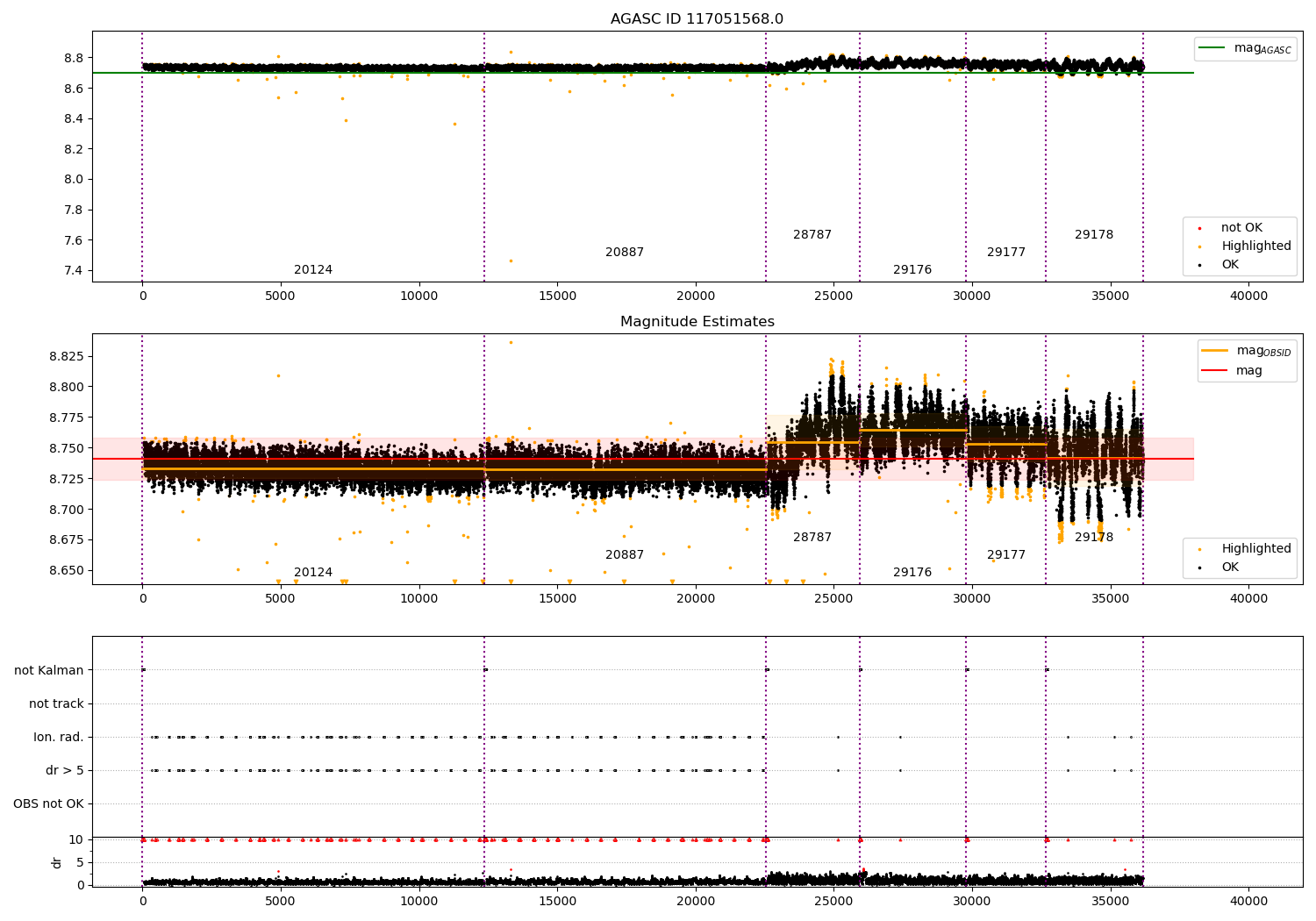
Task: Click 'Highlighted' legend entry in the top plot
Action: coord(1244,246)
